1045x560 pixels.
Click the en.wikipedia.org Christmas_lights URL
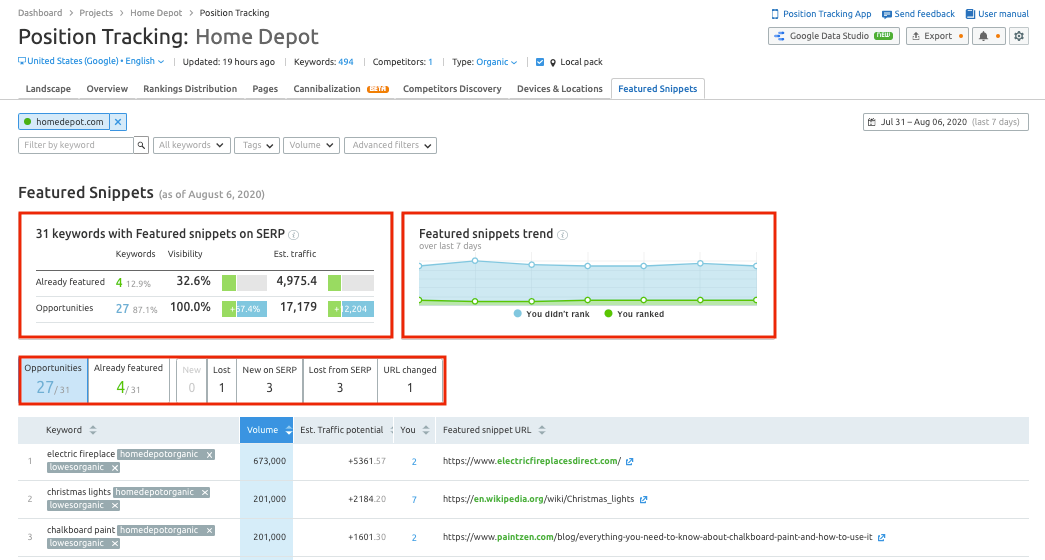click(x=538, y=499)
